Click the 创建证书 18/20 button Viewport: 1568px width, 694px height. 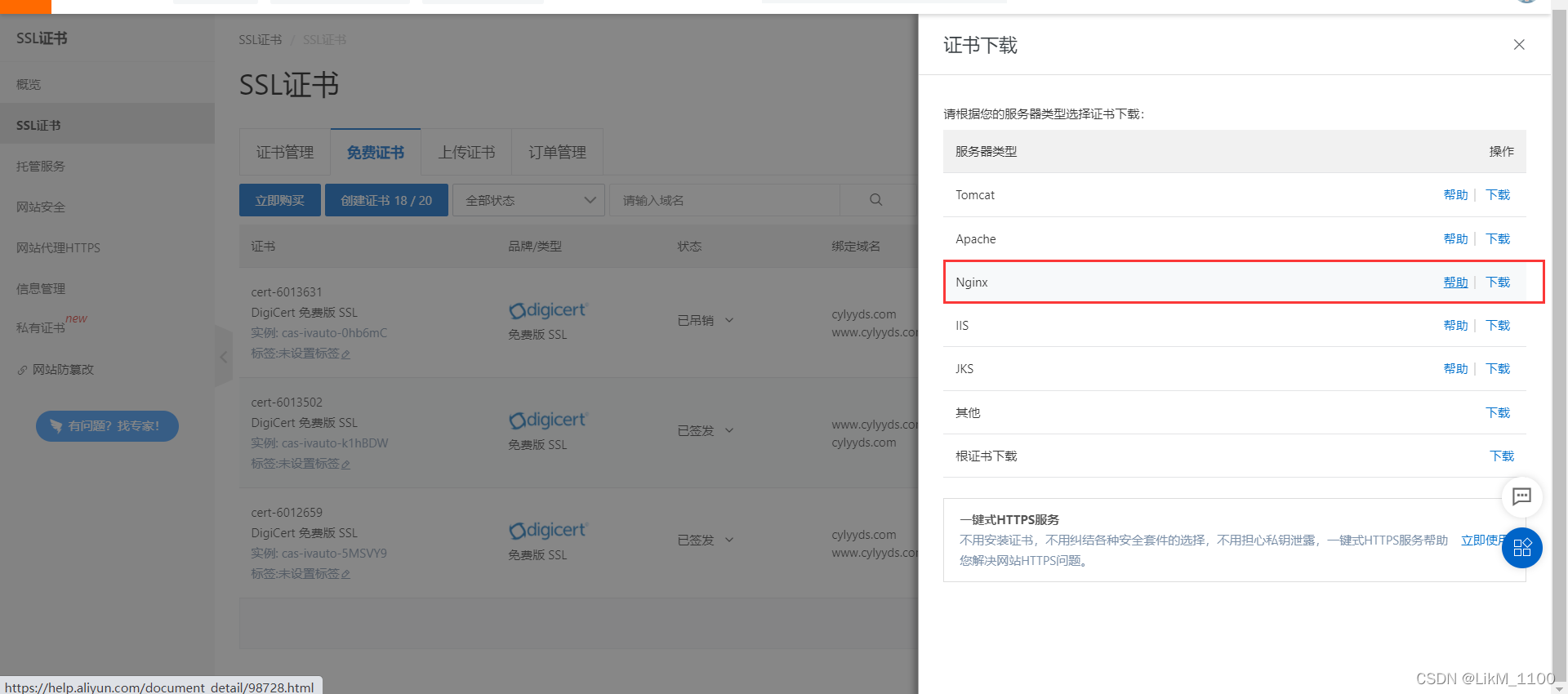click(386, 200)
